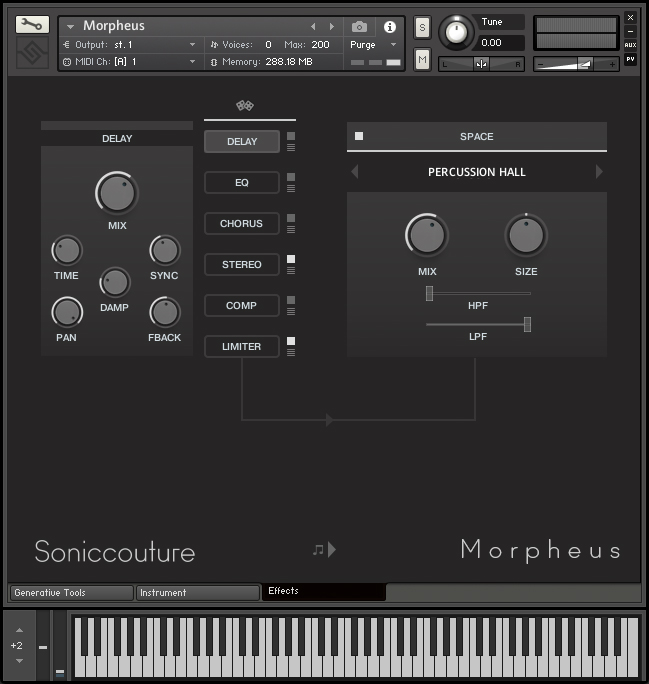Disable the LIMITER effect power square
The height and width of the screenshot is (684, 649).
pos(291,341)
